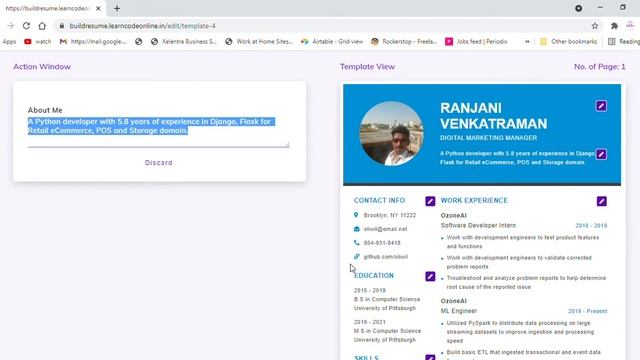
Task: Click the name 'RANJANI VENKATRAMAN'
Action: tap(493, 116)
